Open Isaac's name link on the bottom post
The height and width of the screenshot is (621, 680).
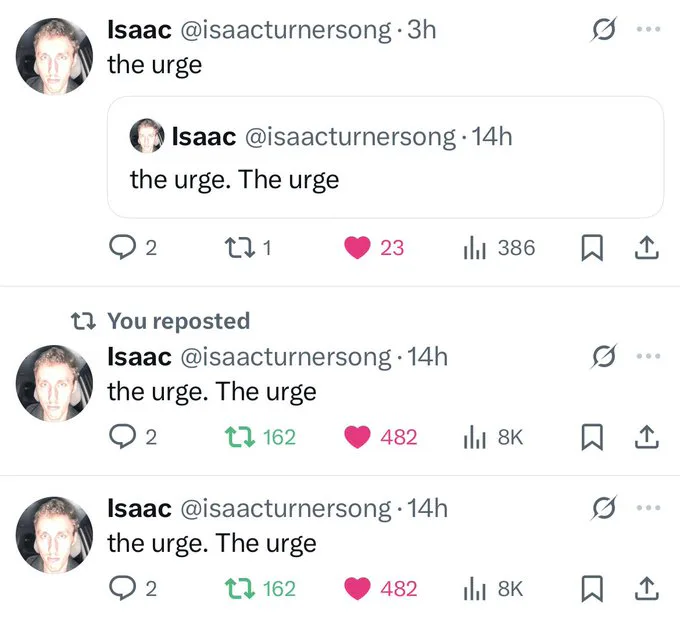[x=139, y=508]
